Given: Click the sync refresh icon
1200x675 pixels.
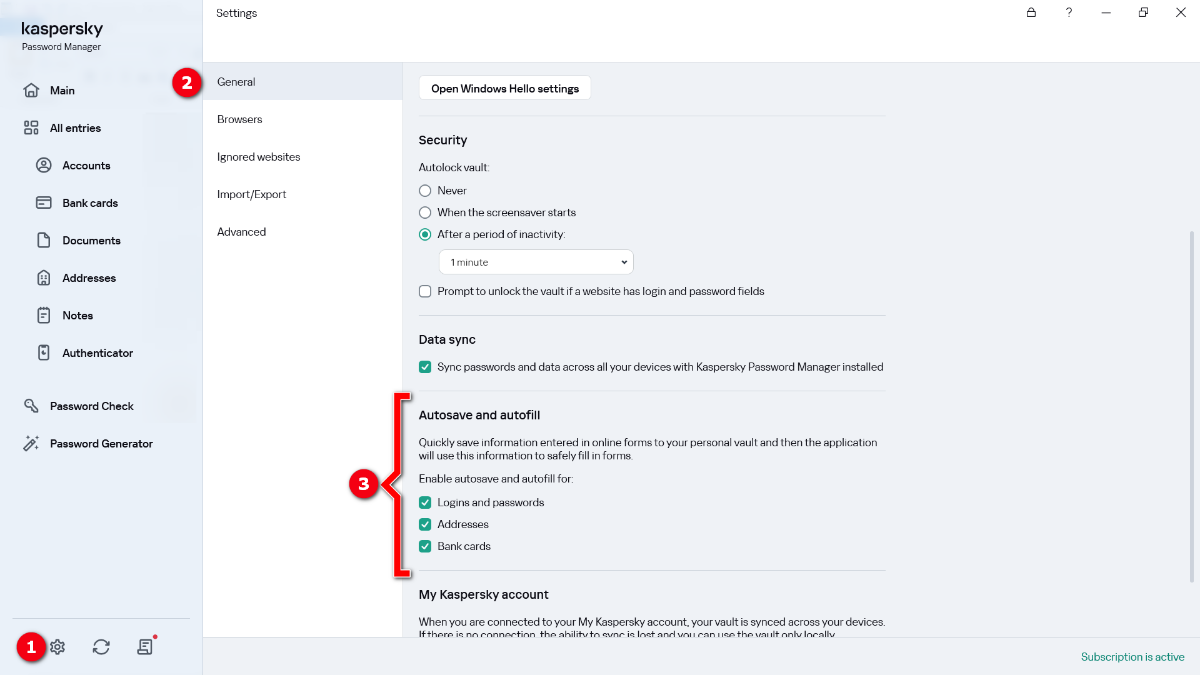Looking at the screenshot, I should tap(101, 647).
